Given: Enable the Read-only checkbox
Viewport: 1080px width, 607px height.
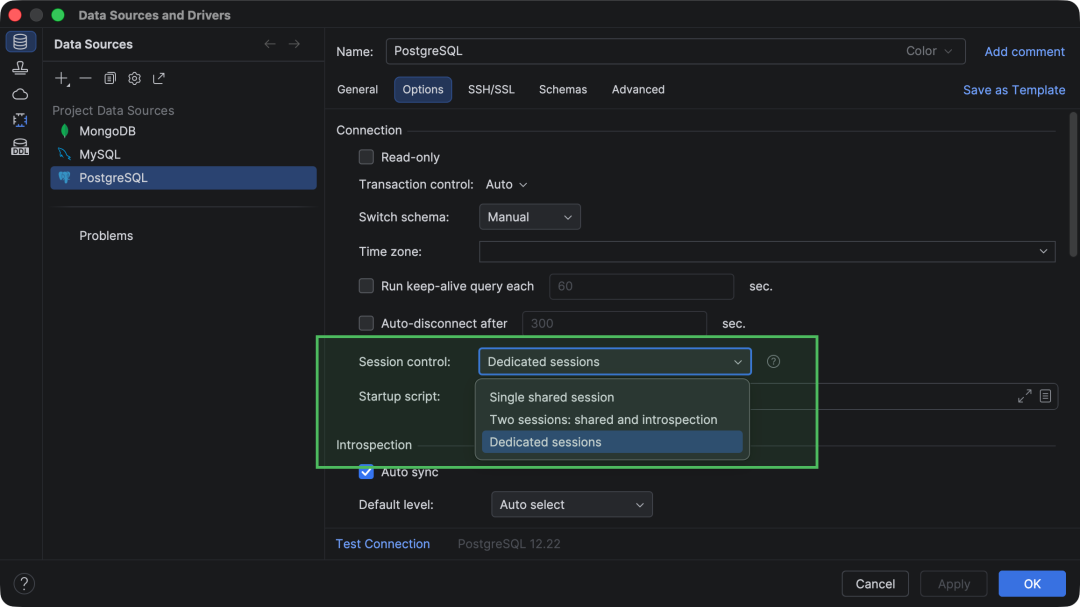Looking at the screenshot, I should (x=366, y=157).
